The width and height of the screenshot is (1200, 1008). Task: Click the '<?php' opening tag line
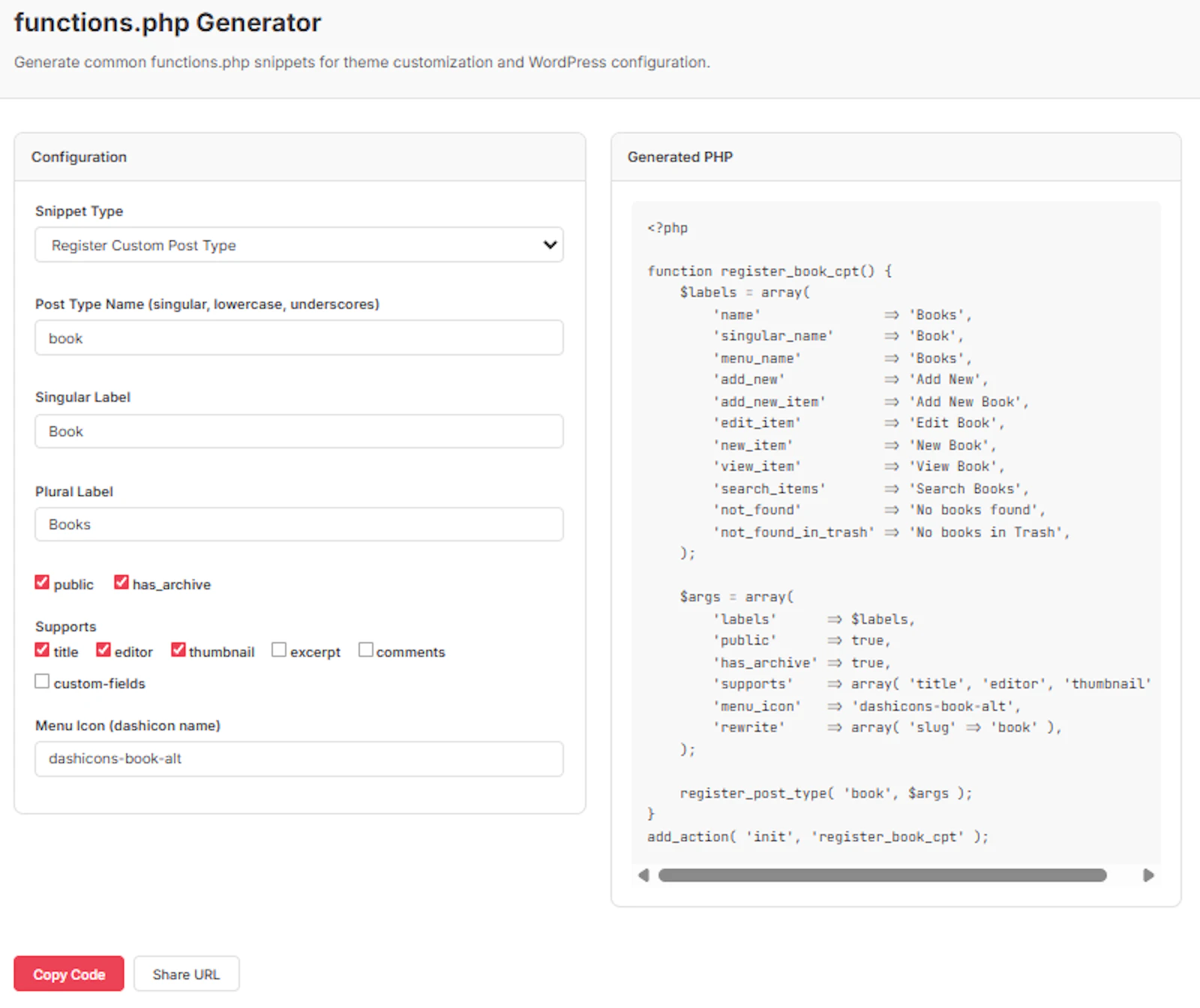point(667,228)
